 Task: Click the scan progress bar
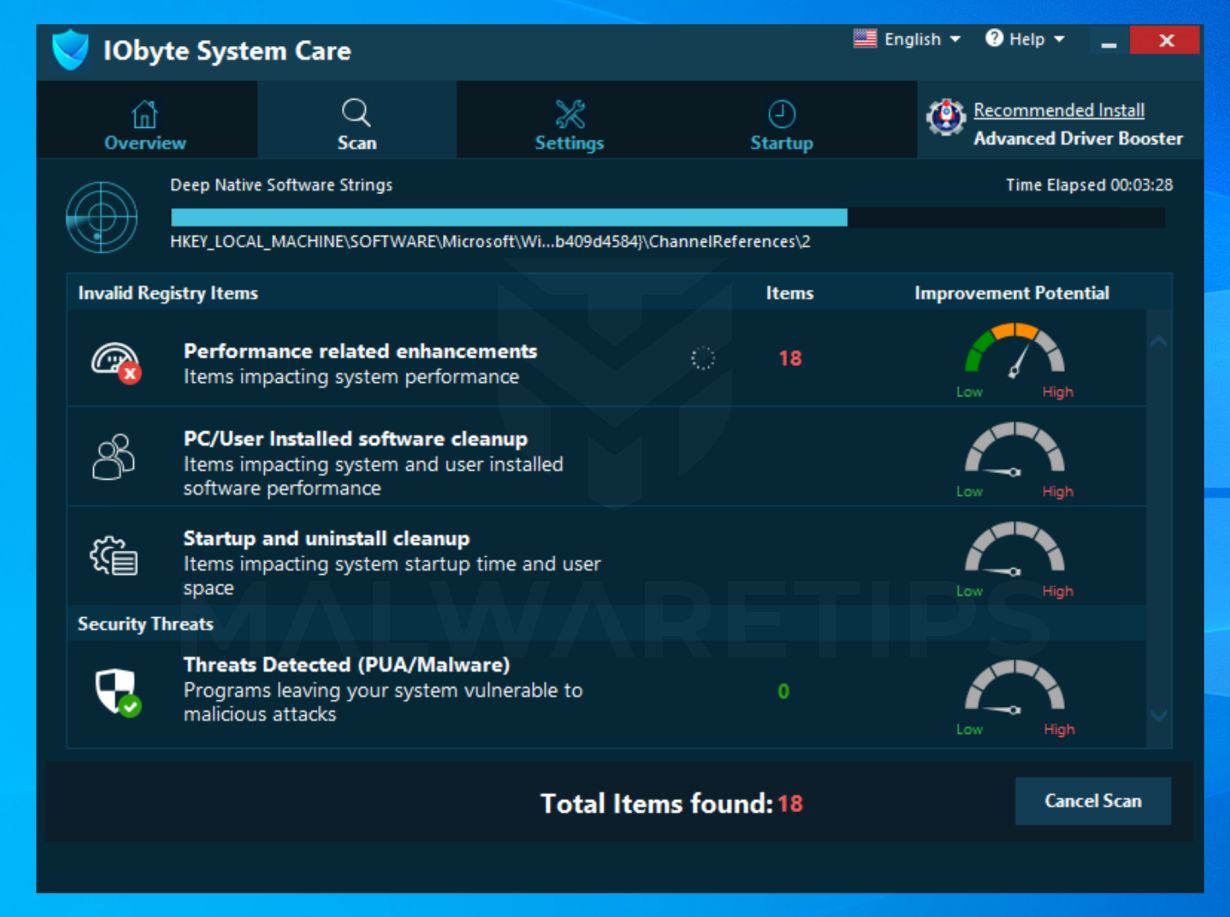668,217
